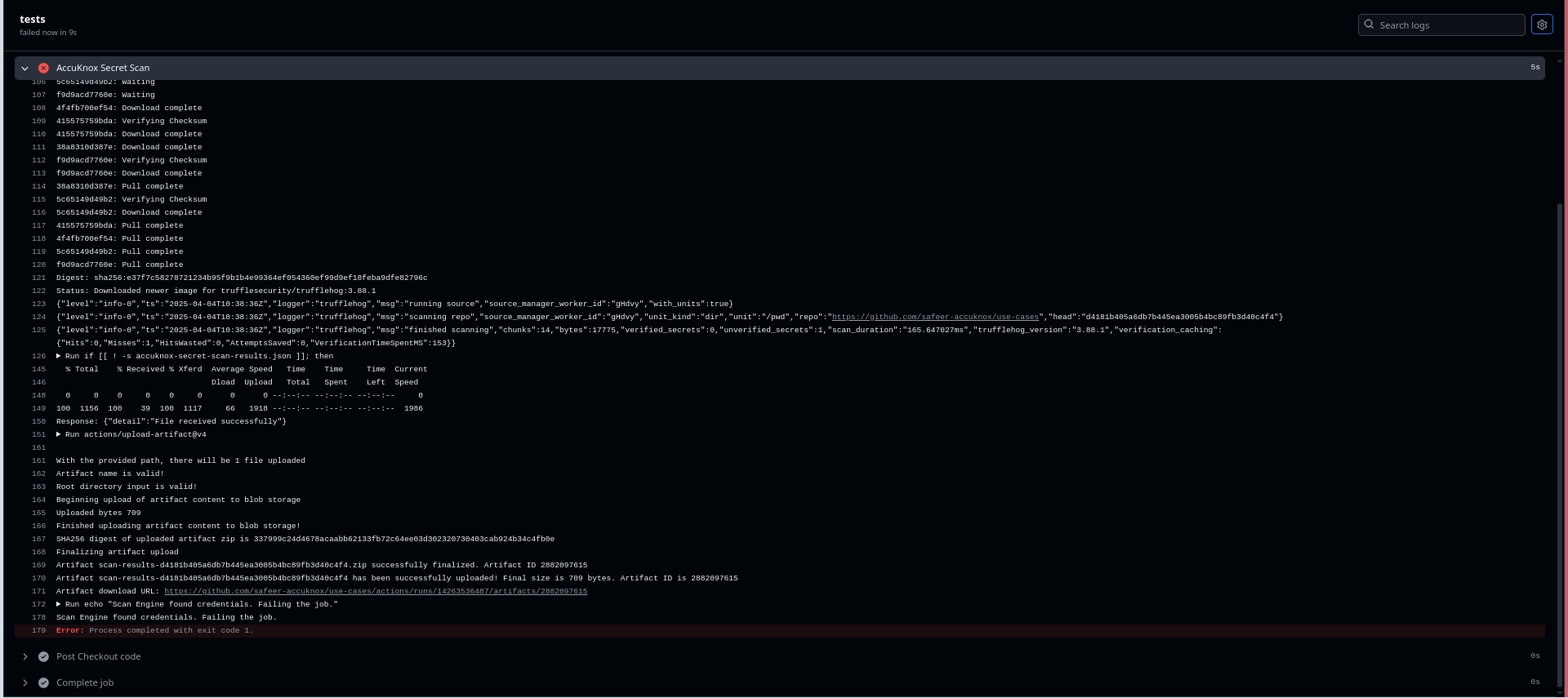
Task: Select line number 150 with the Response
Action: click(x=38, y=421)
